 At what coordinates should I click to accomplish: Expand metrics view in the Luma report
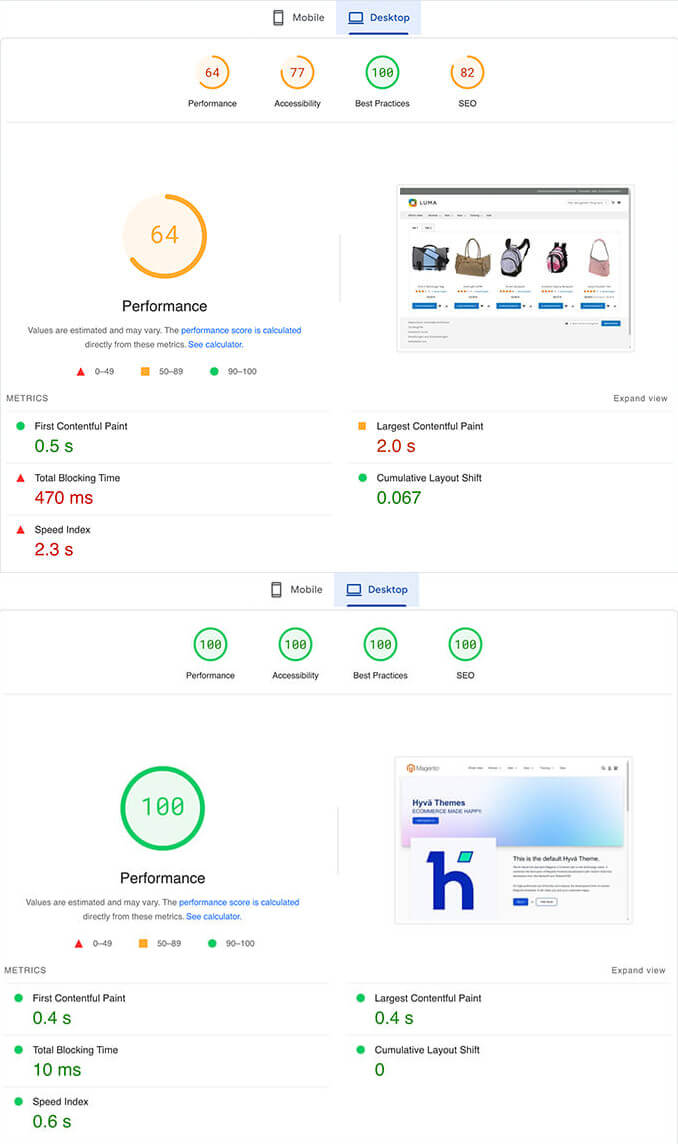[x=640, y=399]
